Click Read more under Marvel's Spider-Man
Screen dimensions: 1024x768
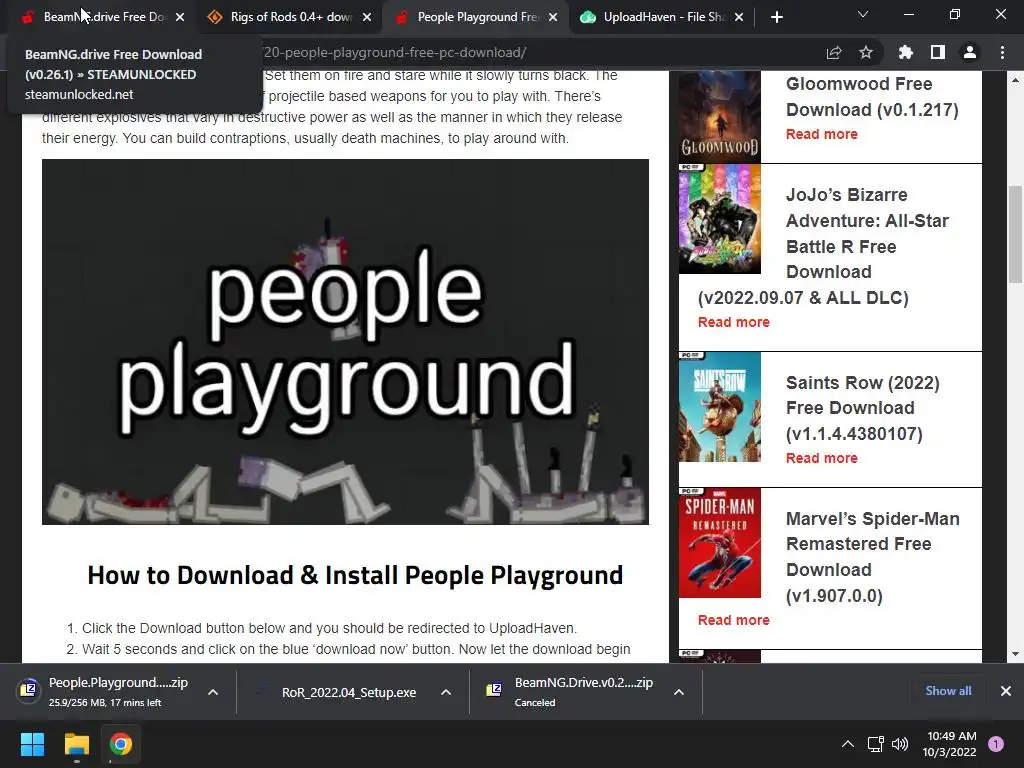click(x=733, y=620)
